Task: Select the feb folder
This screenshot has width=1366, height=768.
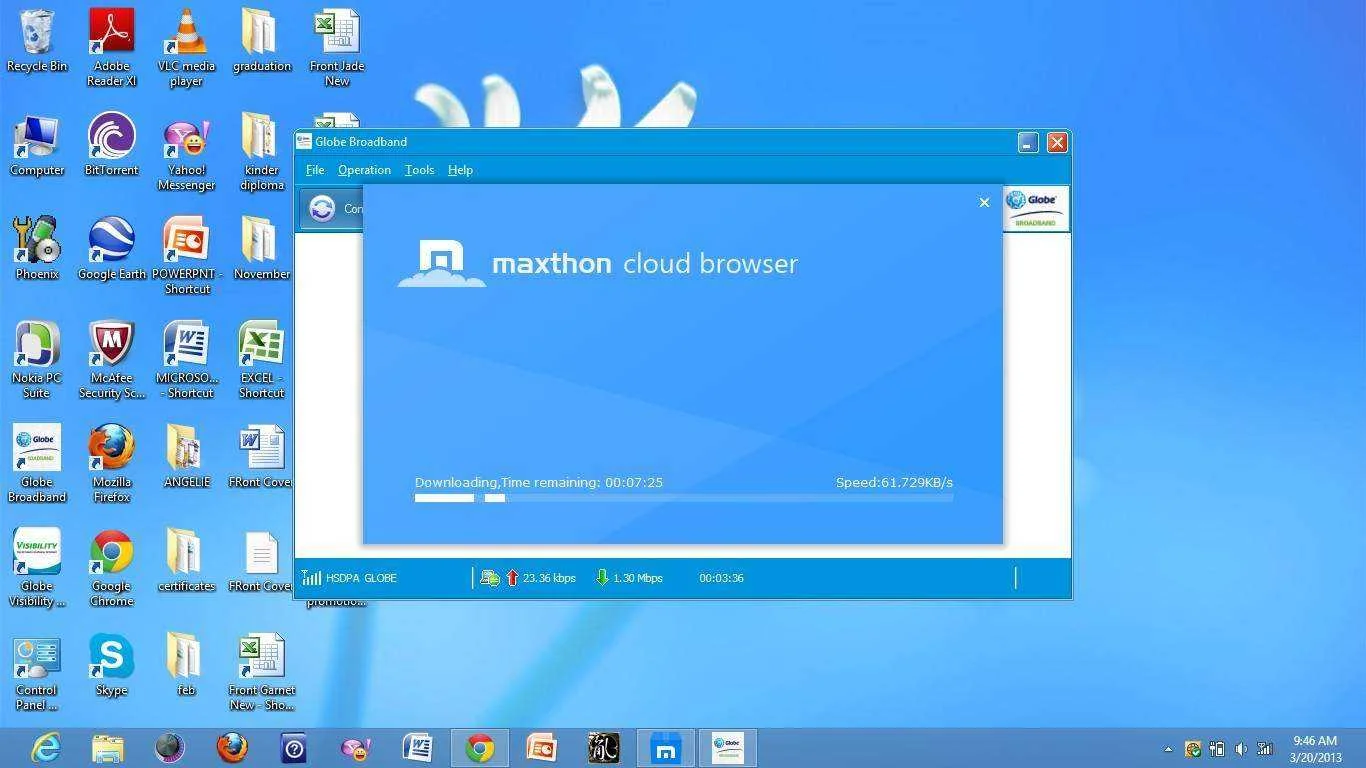Action: pyautogui.click(x=186, y=666)
